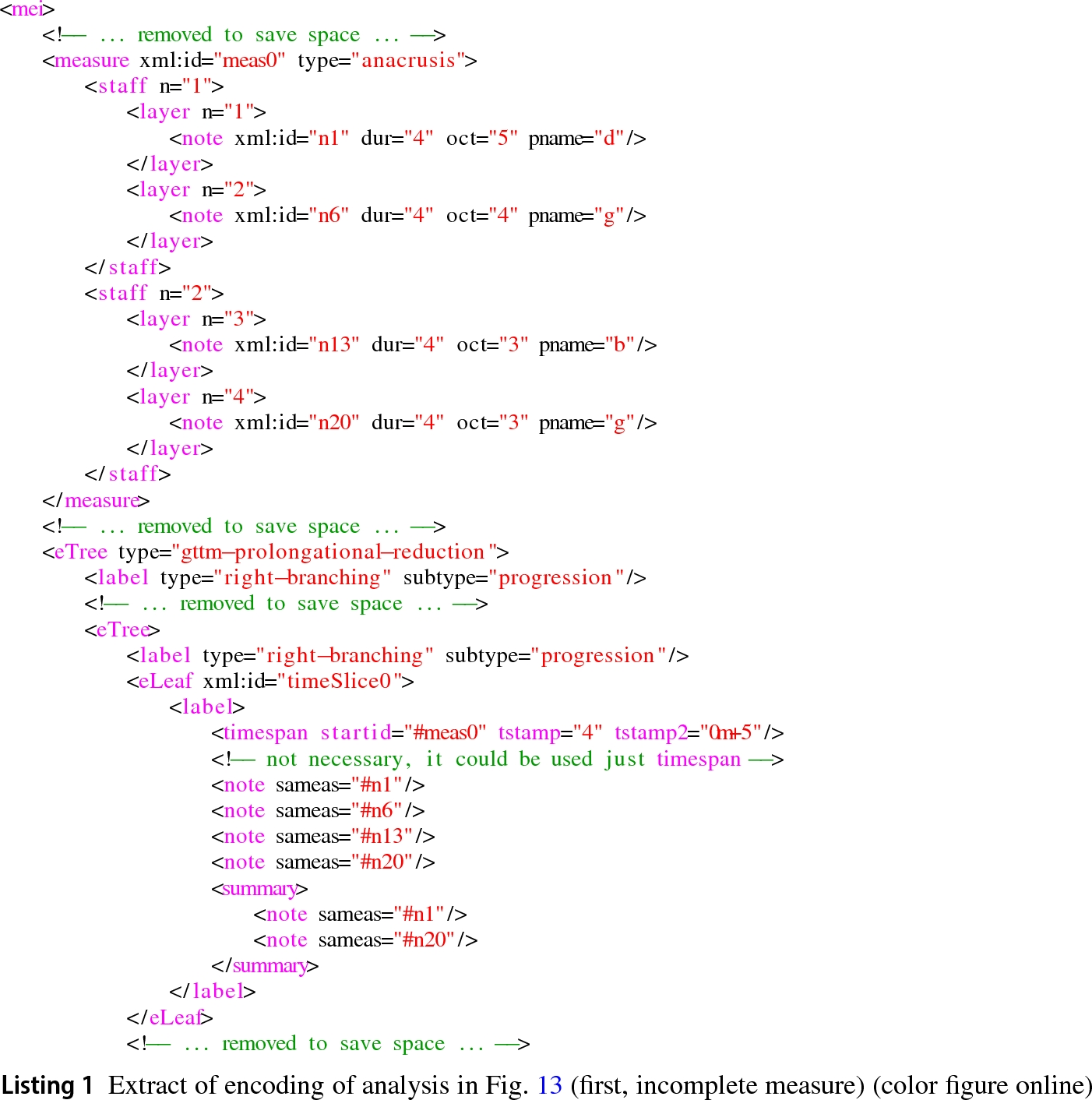Click the opening <summary> tag
1092x1100 pixels.
[x=259, y=888]
